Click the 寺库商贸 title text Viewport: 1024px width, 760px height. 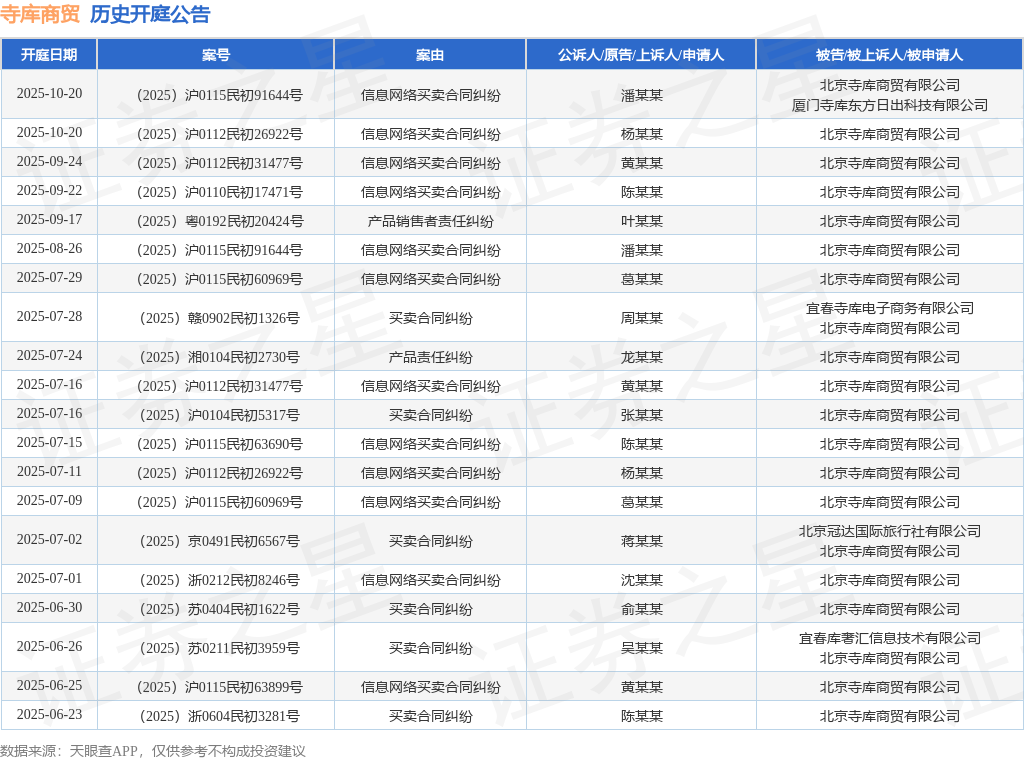(40, 14)
